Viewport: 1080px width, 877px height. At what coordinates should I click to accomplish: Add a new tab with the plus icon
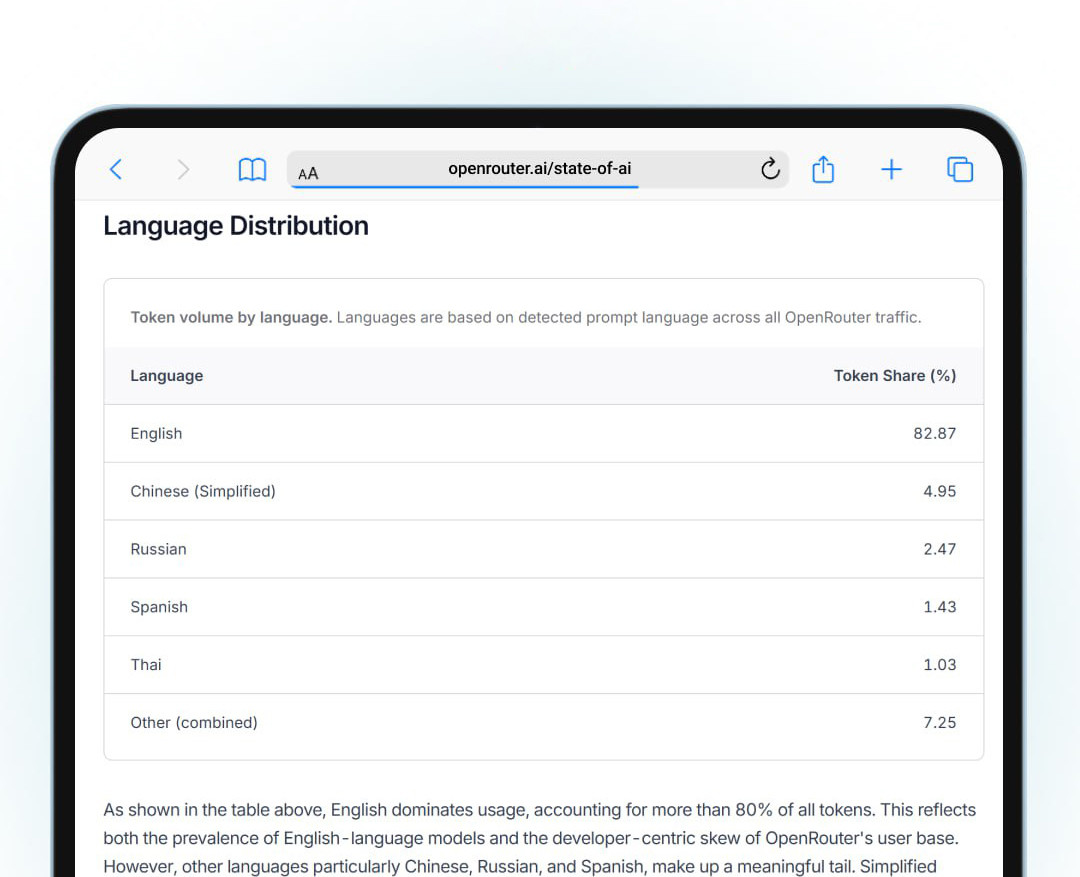pyautogui.click(x=891, y=170)
